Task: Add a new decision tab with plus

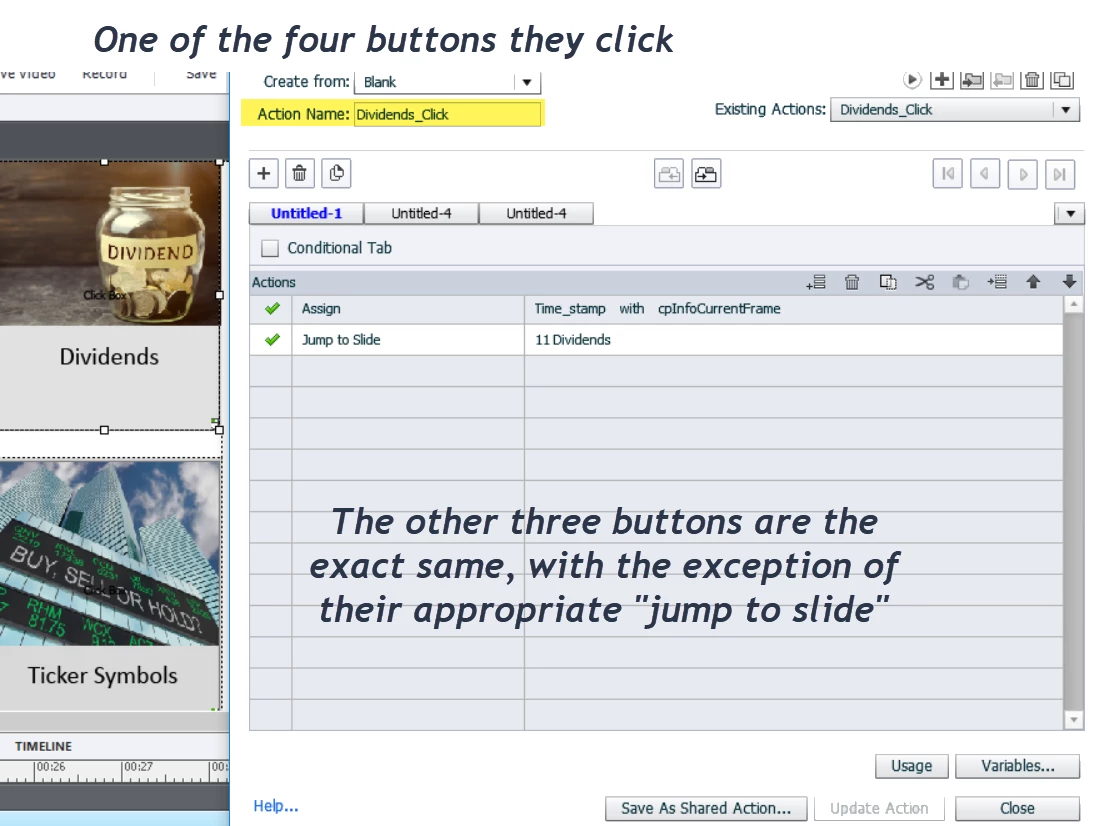Action: point(263,174)
